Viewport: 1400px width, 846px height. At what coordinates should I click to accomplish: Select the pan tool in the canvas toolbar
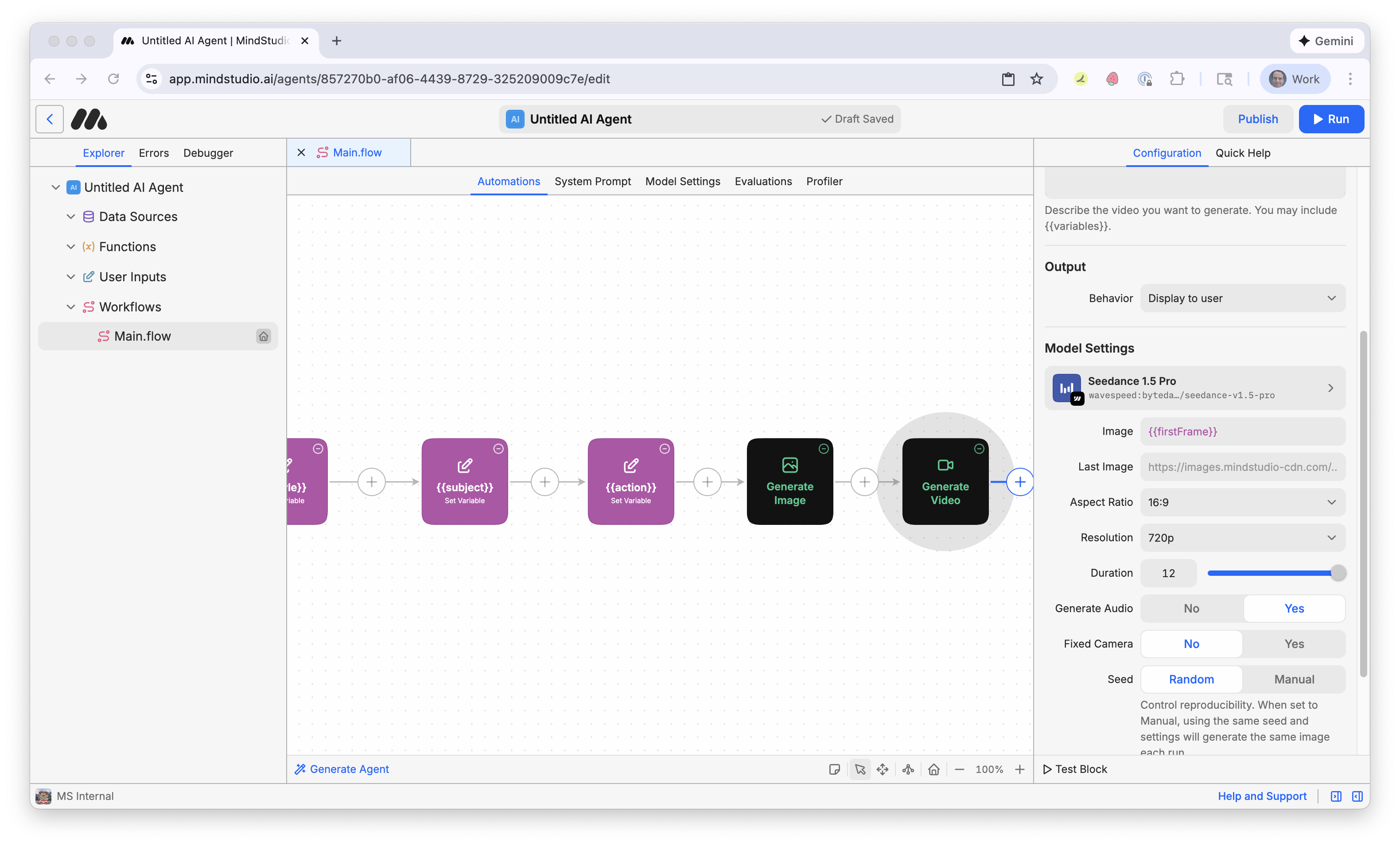[883, 769]
